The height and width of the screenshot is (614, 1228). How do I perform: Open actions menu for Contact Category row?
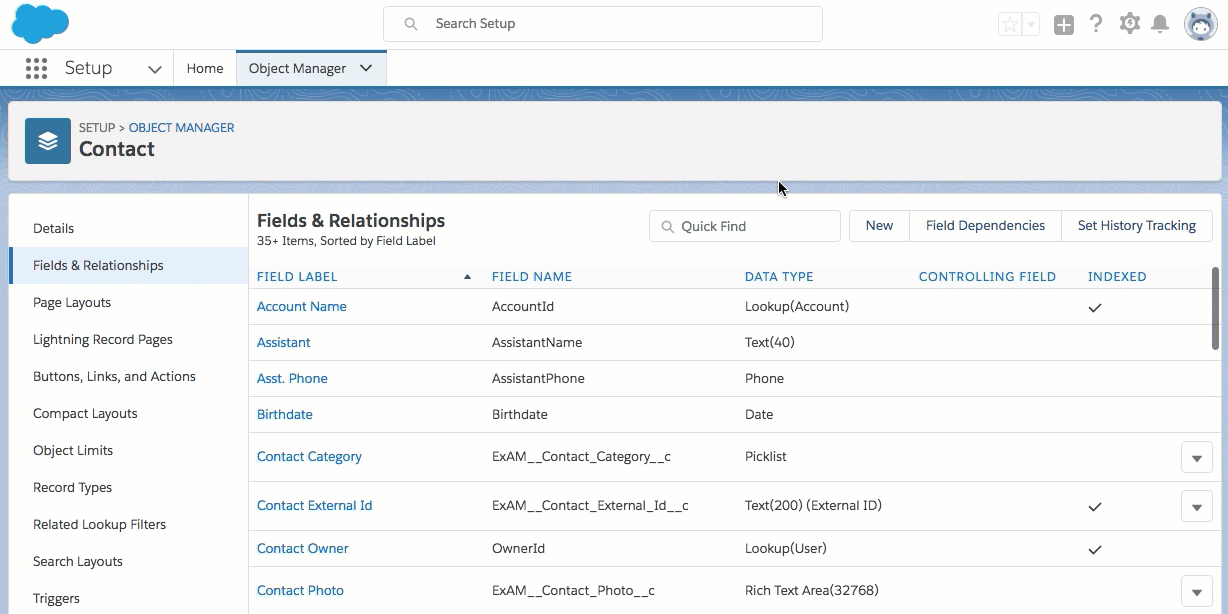pos(1197,457)
